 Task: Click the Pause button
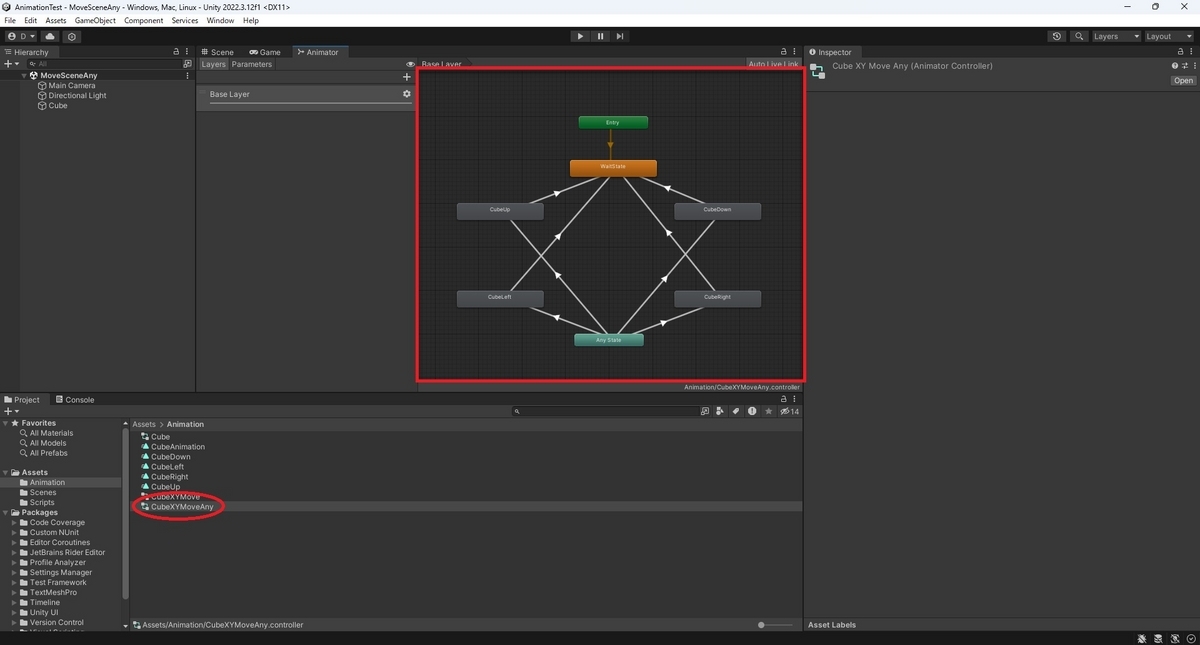(600, 36)
